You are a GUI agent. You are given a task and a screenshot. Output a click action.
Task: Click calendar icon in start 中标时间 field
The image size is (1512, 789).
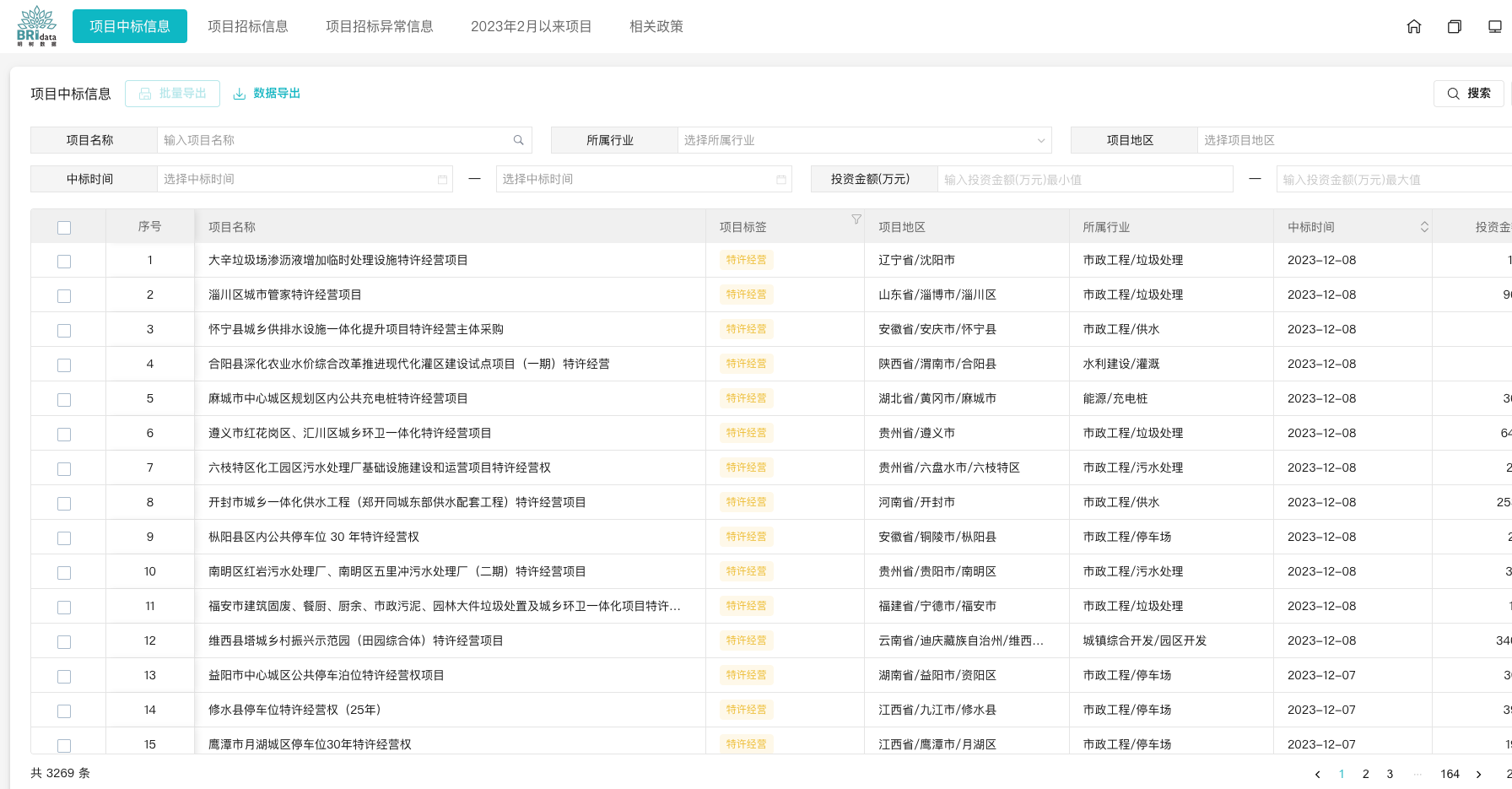point(442,180)
